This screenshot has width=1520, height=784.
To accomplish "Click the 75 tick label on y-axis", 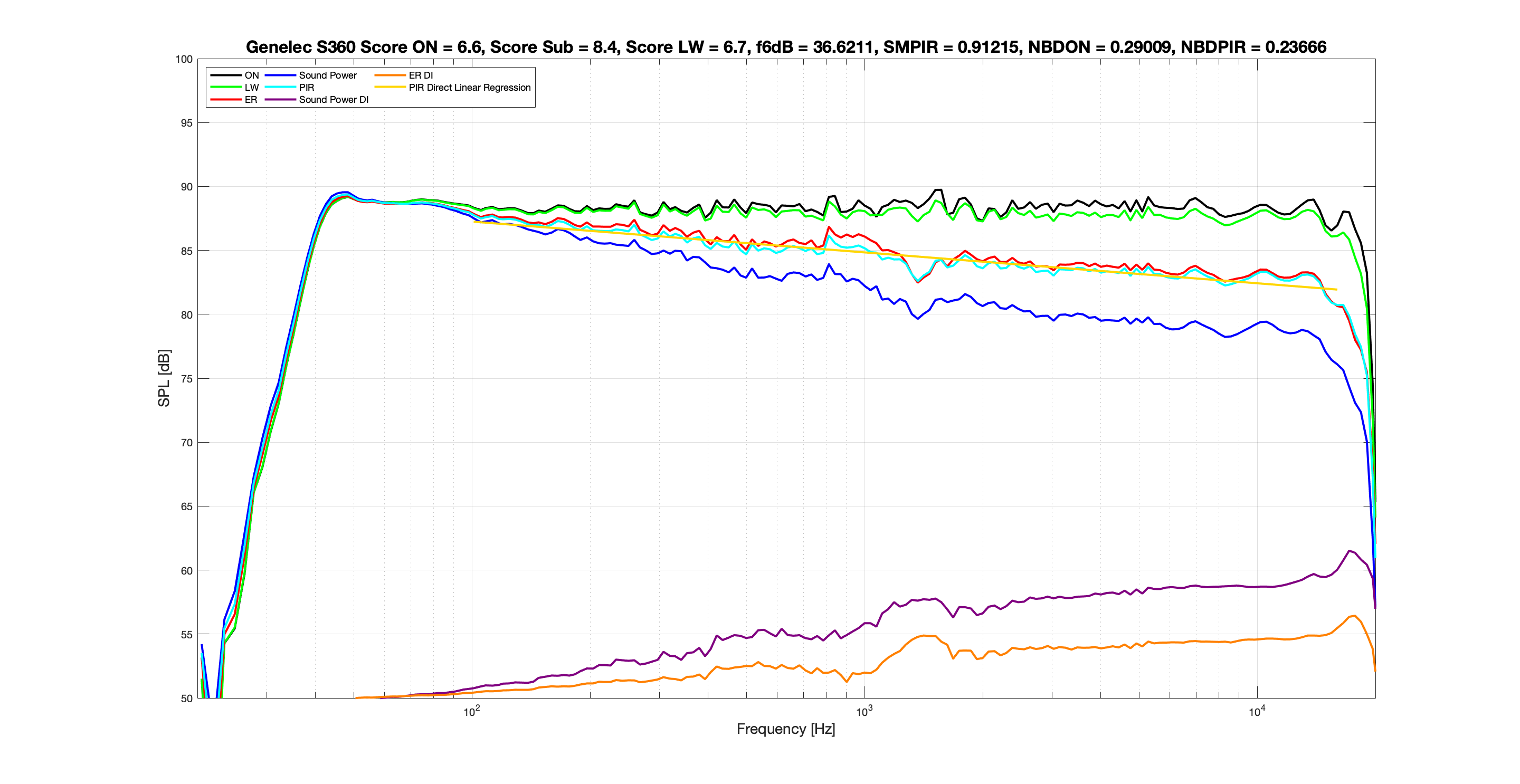I will coord(186,379).
